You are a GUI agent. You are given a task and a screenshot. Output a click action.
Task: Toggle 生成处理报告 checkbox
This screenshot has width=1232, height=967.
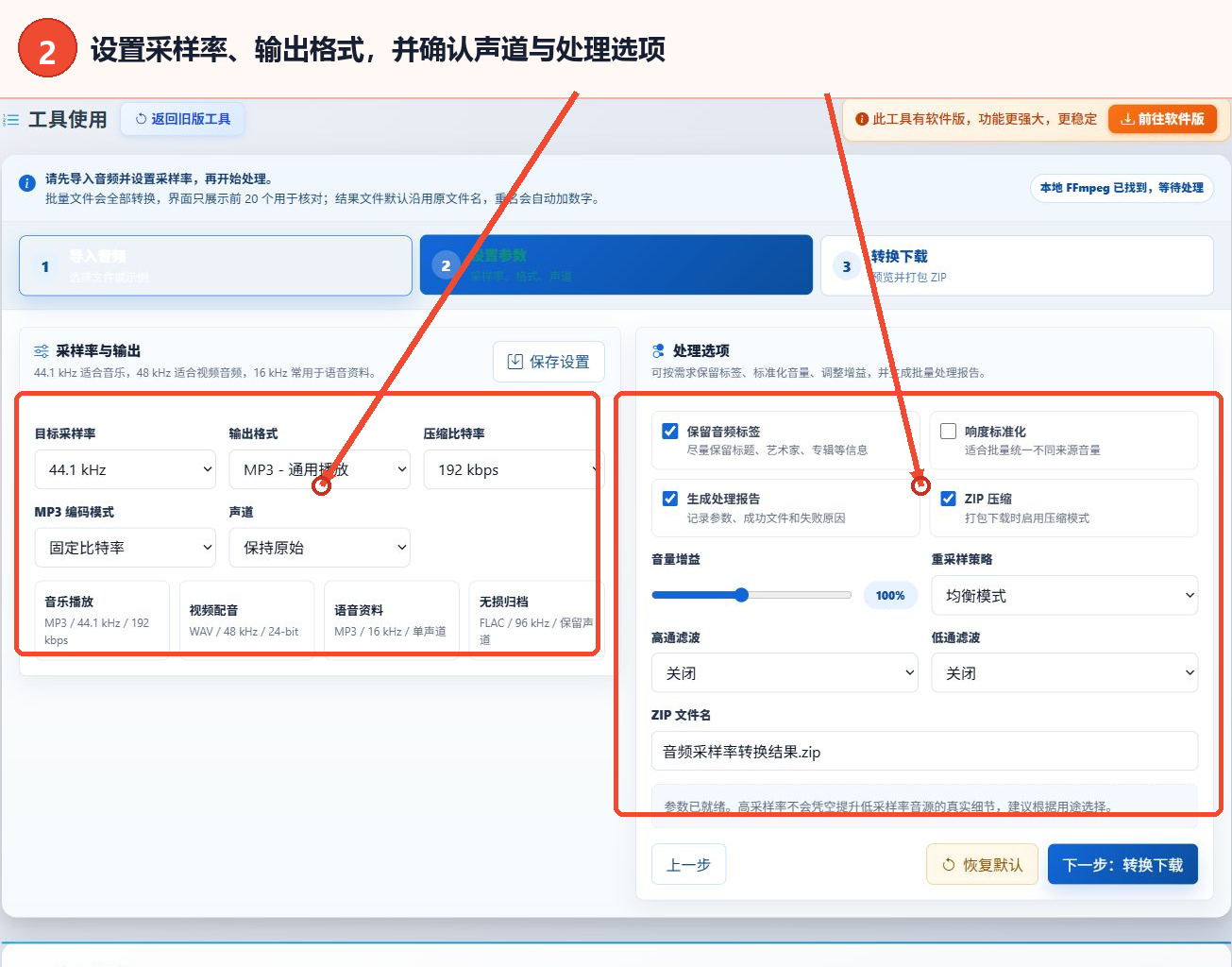coord(670,499)
